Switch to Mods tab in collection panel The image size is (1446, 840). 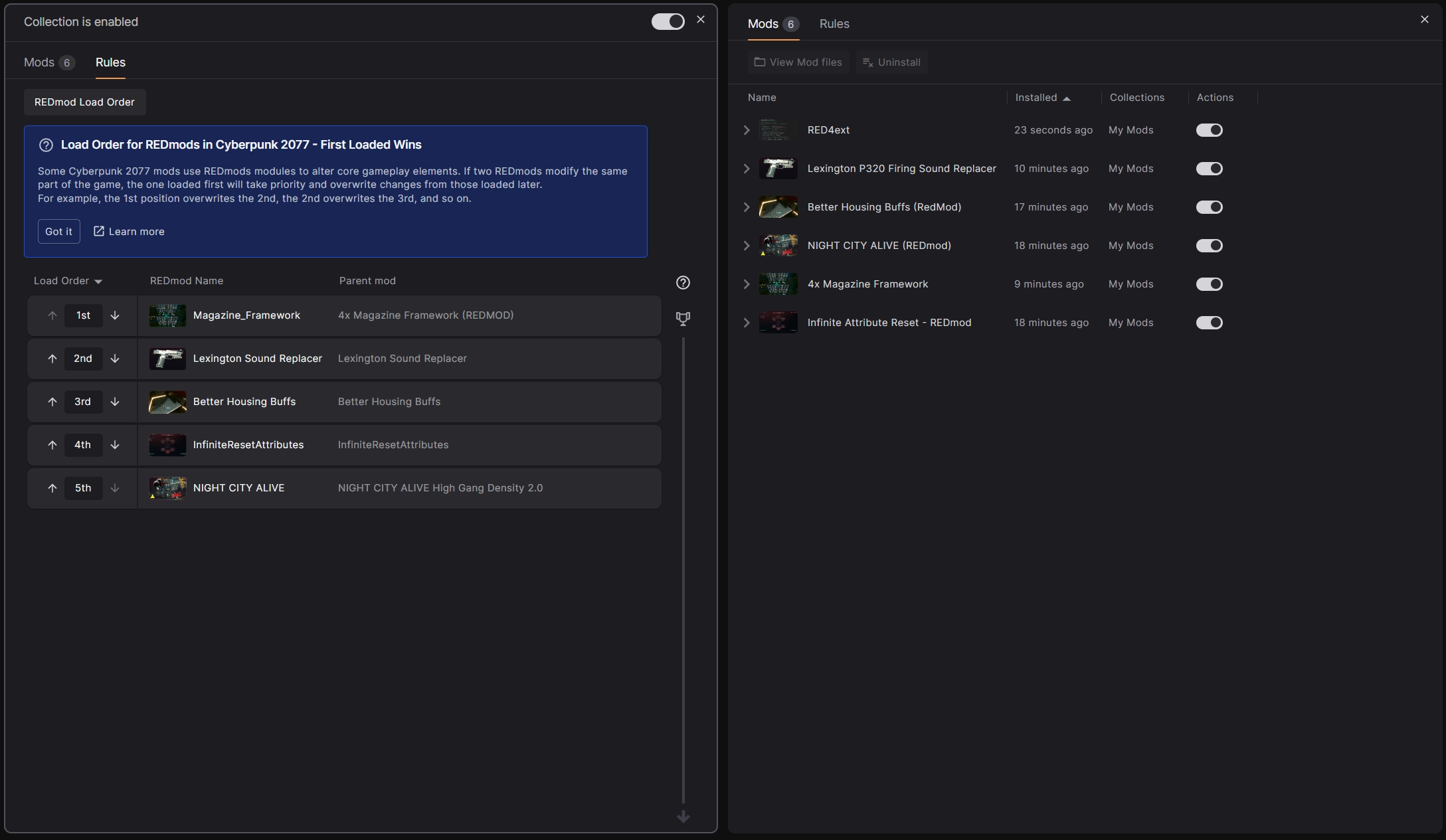tap(49, 62)
